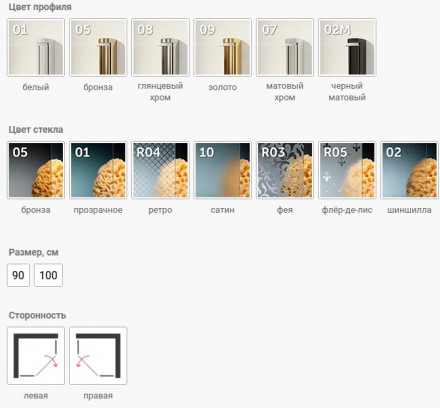This screenshot has height=408, width=440.
Task: Select the 01 белый profile color
Action: pyautogui.click(x=36, y=47)
